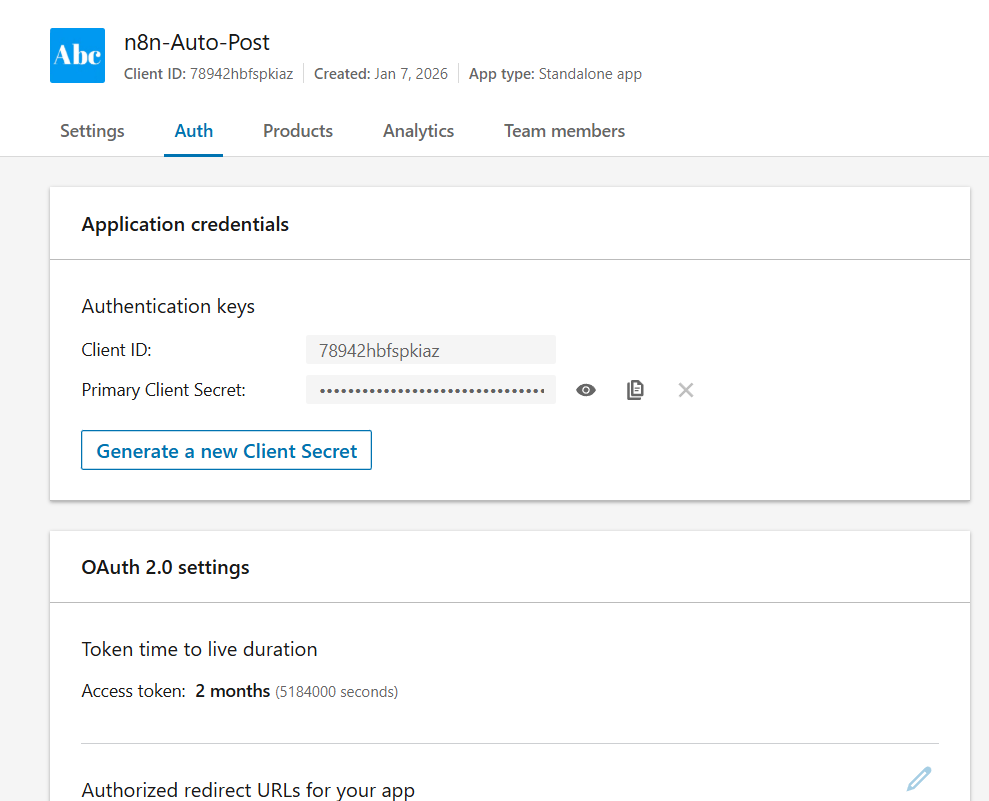The height and width of the screenshot is (801, 989).
Task: Reveal the Primary Client Secret with eye icon
Action: (x=586, y=390)
